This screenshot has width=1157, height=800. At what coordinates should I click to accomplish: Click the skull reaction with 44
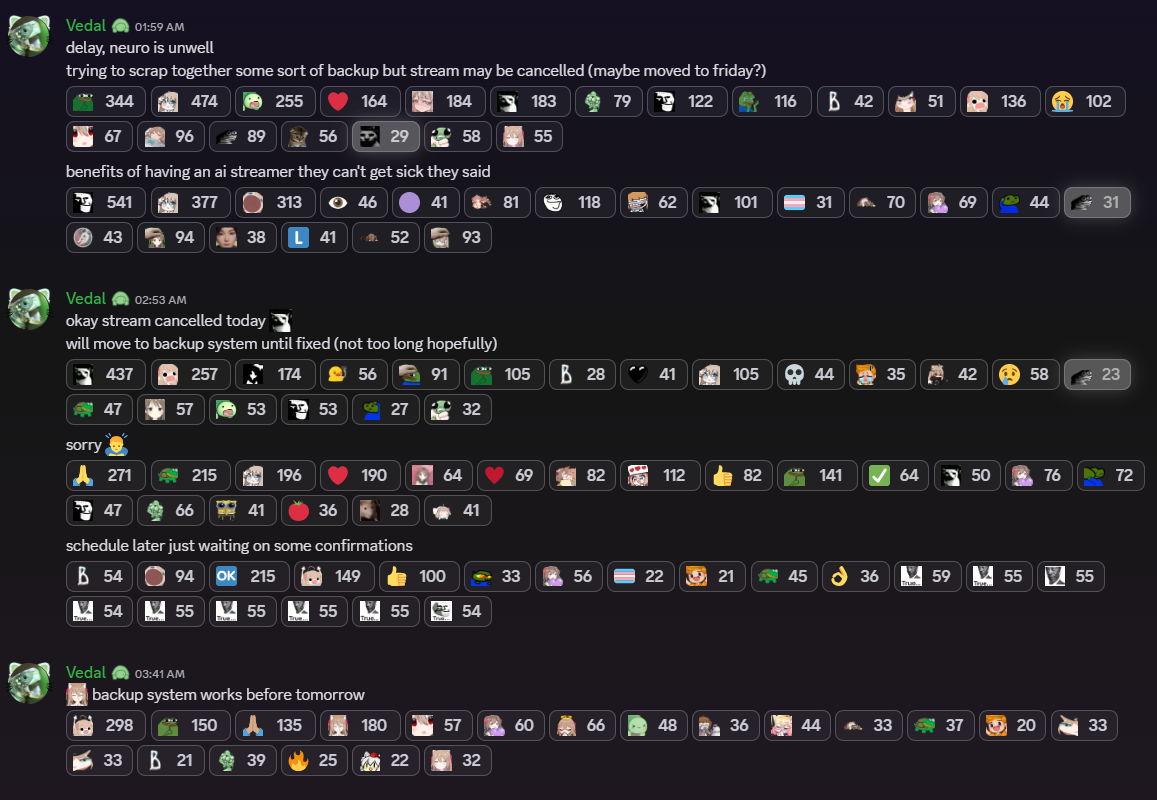coord(809,375)
